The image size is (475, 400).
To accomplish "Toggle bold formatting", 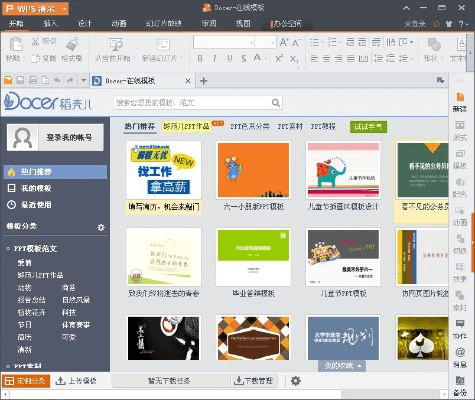I will point(200,59).
